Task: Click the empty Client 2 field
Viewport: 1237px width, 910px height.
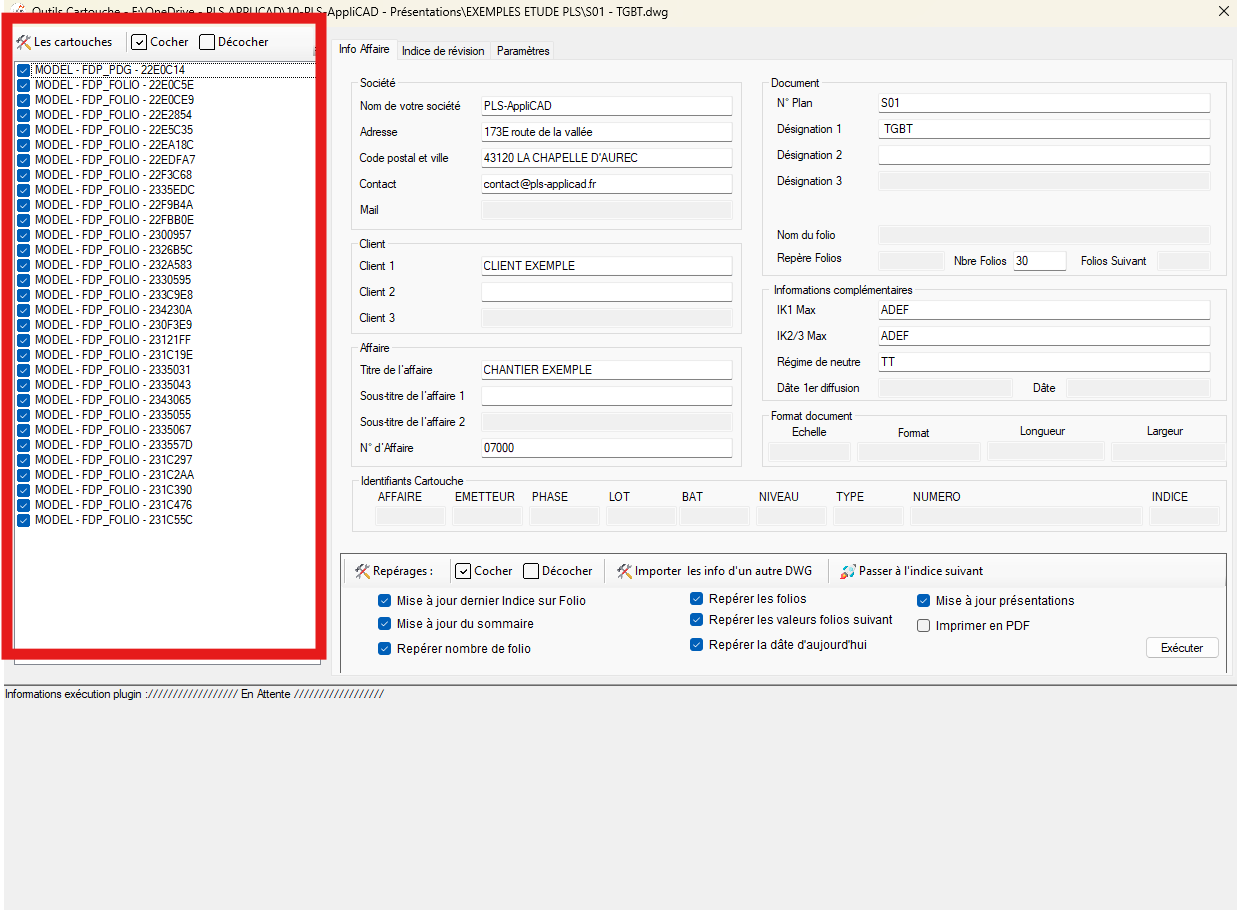Action: [x=606, y=292]
